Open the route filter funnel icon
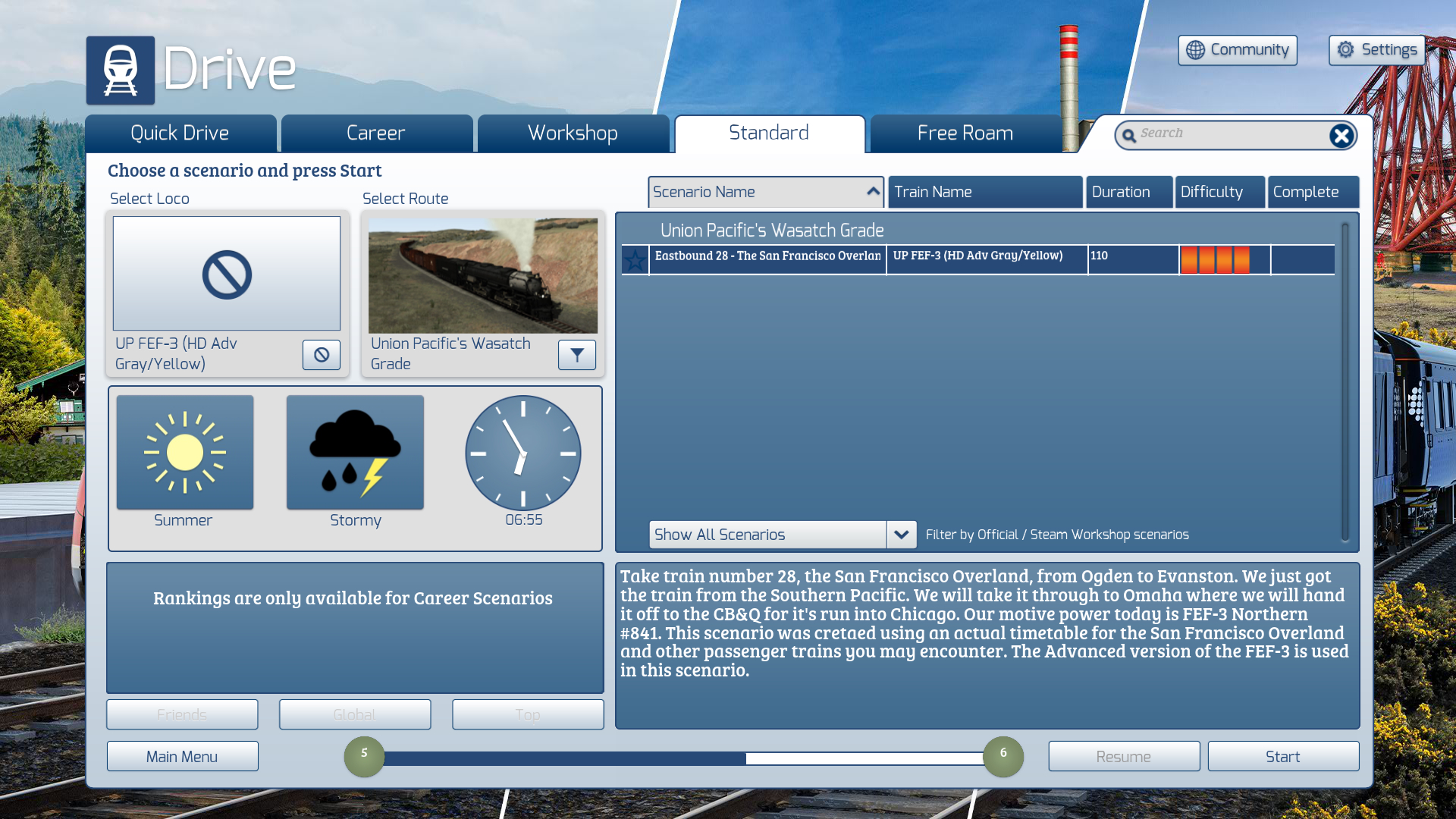Screen dimensions: 1456x819 [x=577, y=355]
